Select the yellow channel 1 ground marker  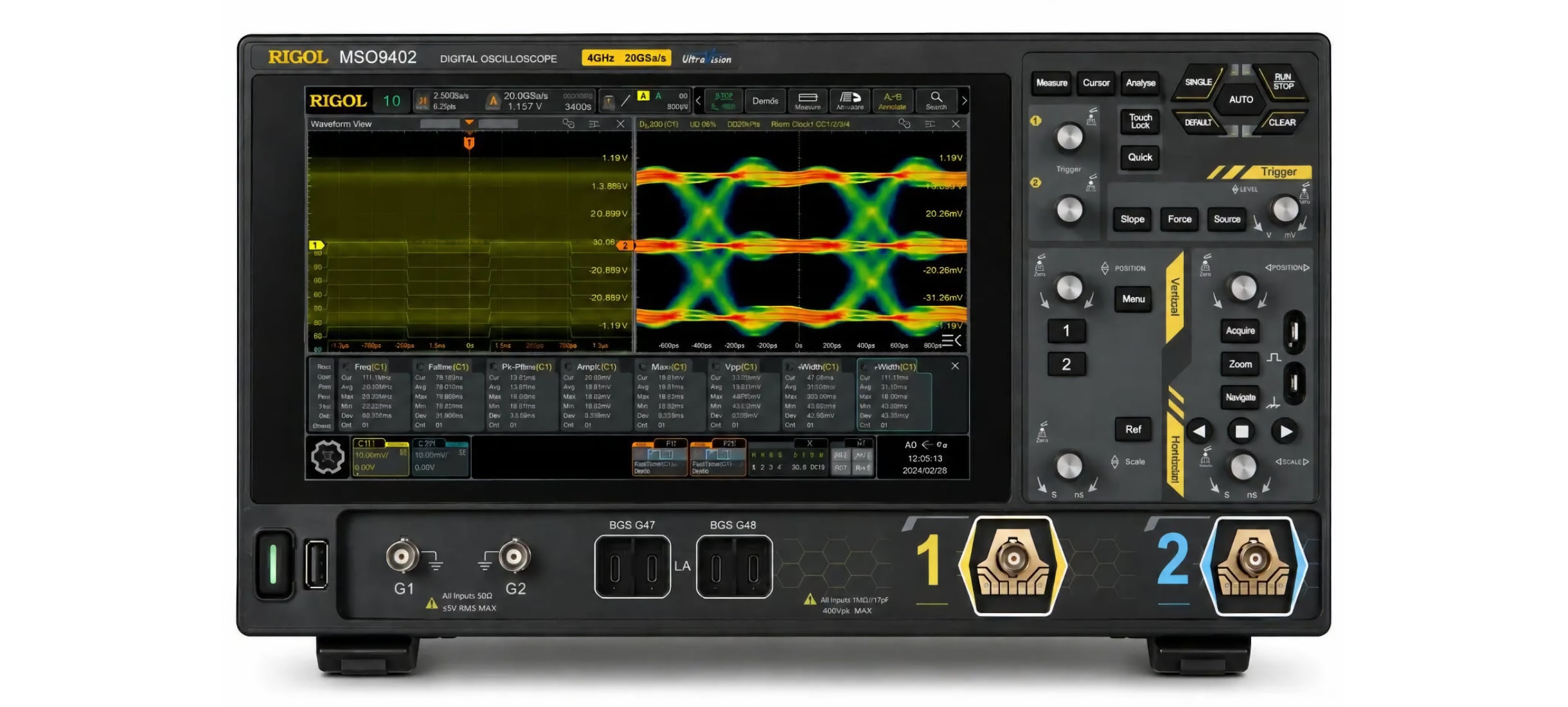click(x=315, y=245)
